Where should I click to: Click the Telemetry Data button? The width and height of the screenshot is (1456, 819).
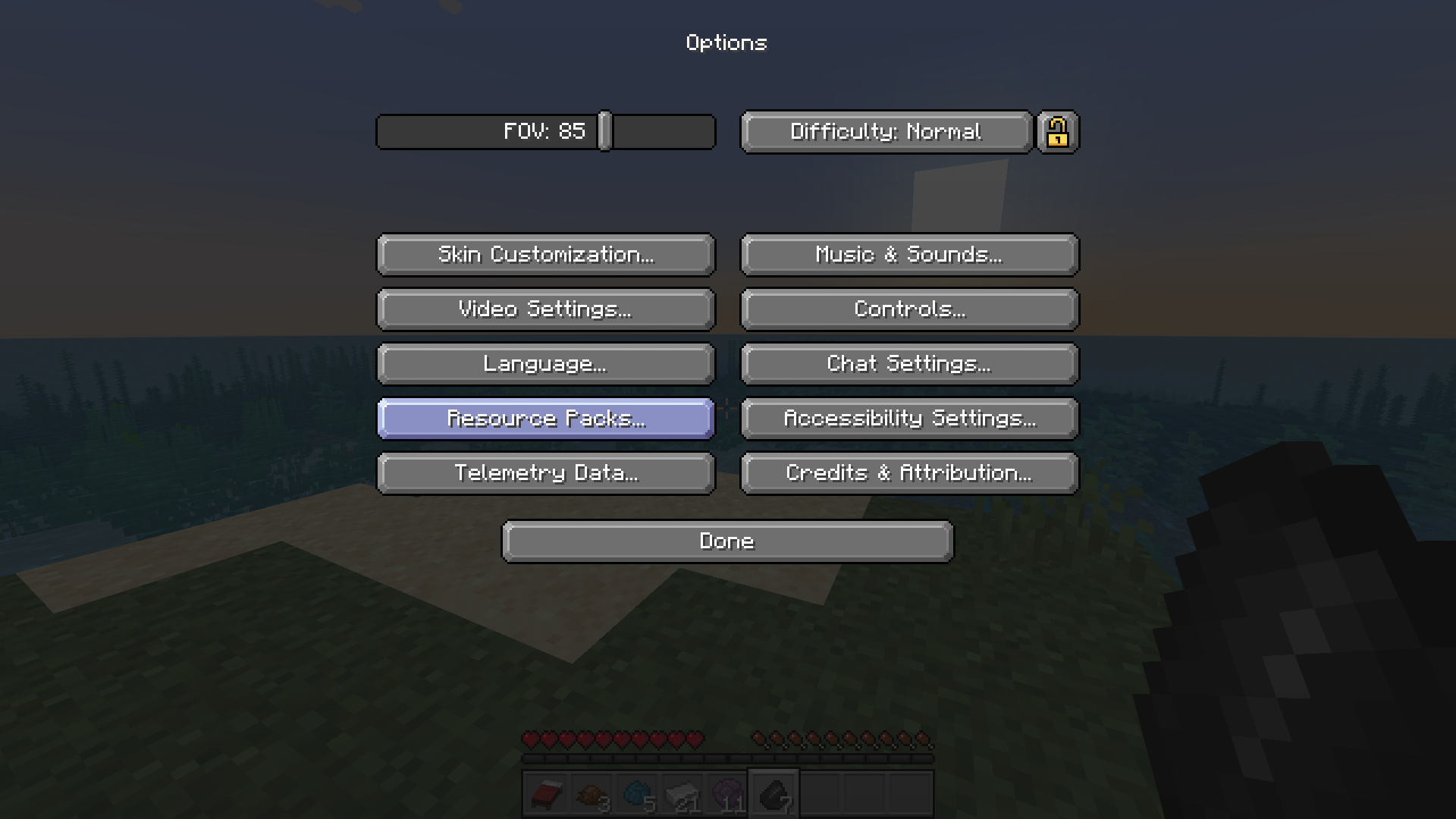(546, 472)
